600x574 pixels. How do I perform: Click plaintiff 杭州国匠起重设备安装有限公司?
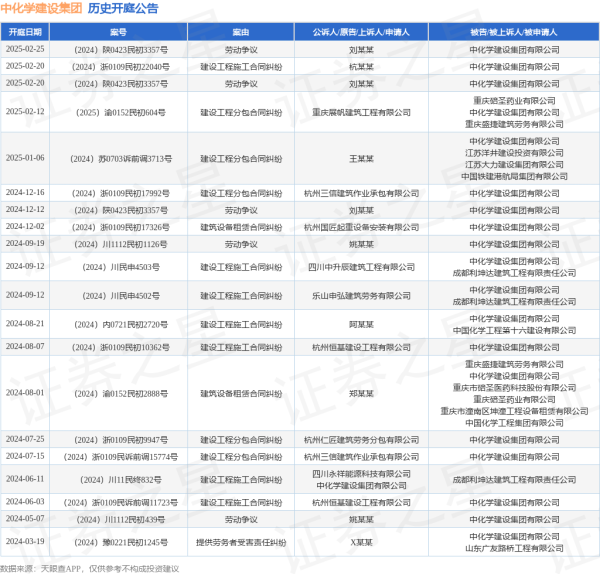coord(361,227)
